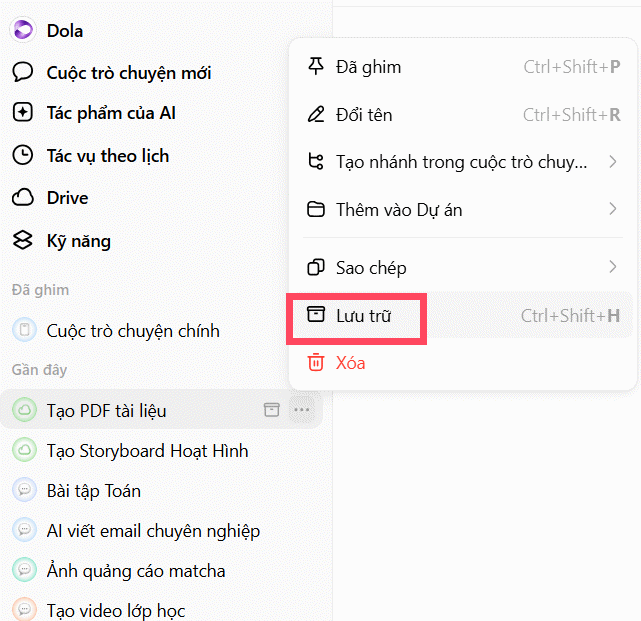
Task: Choose Đã ghim in context menu
Action: coord(464,67)
